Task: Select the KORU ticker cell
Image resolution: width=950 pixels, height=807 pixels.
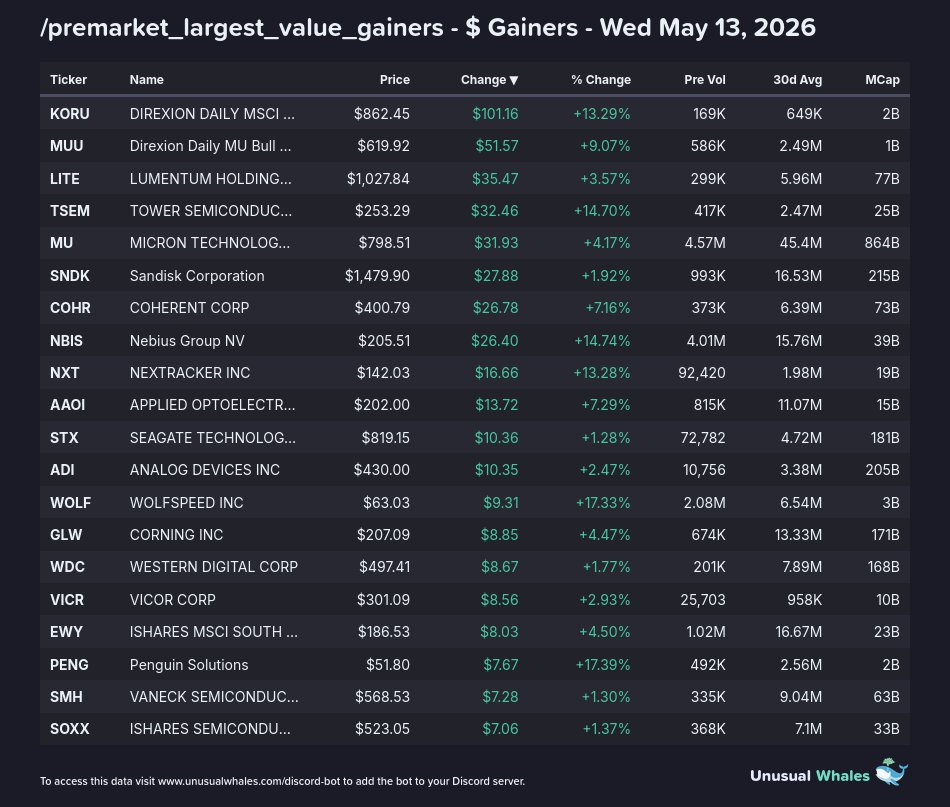Action: point(70,114)
